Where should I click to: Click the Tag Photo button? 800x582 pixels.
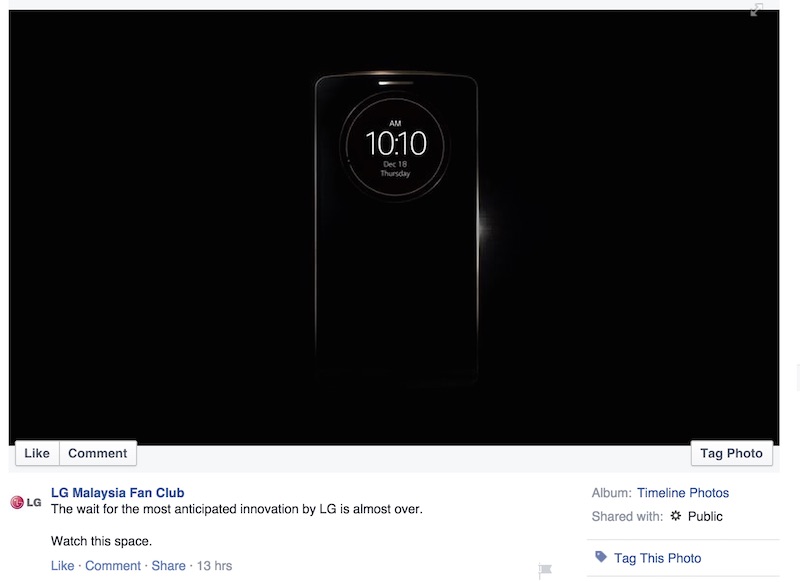point(732,453)
